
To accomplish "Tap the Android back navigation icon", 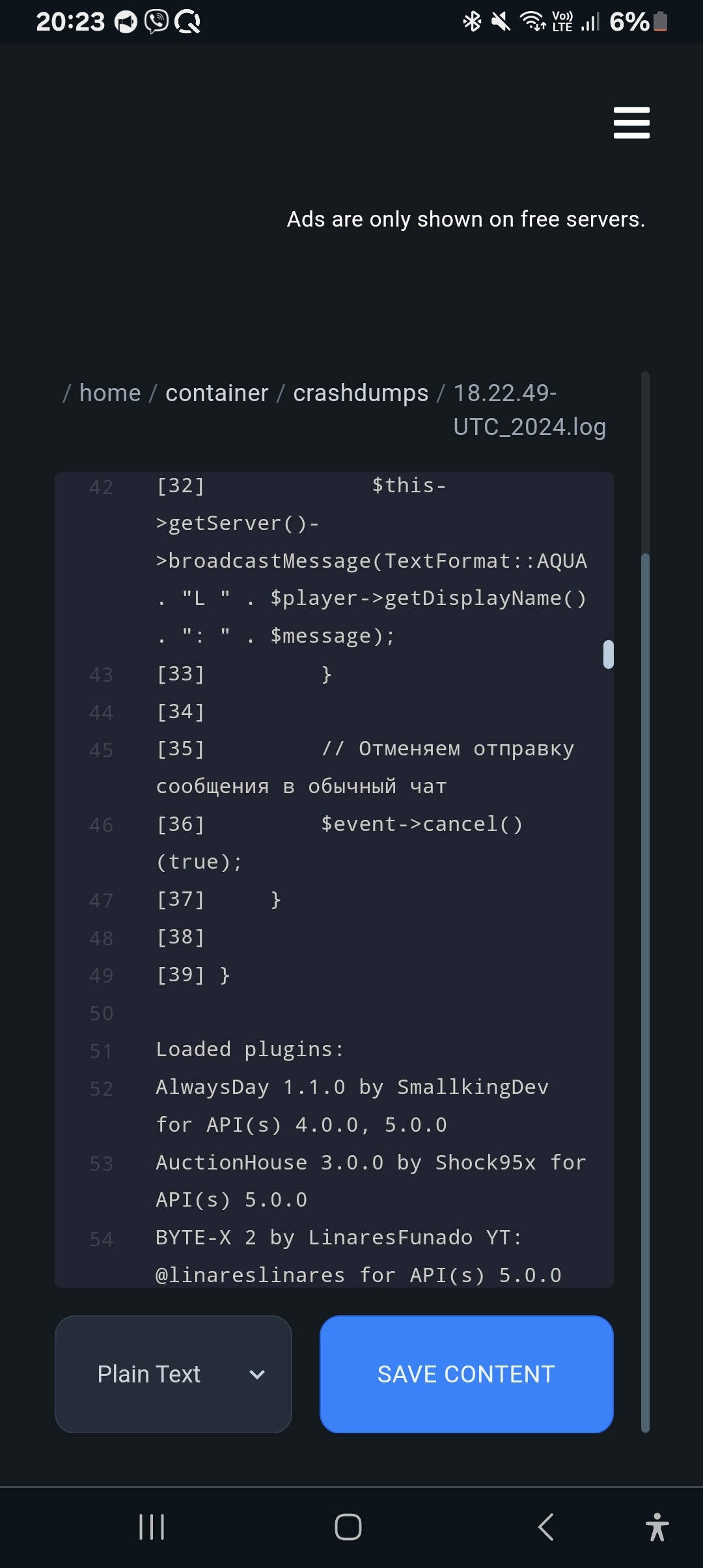I will coord(545,1526).
